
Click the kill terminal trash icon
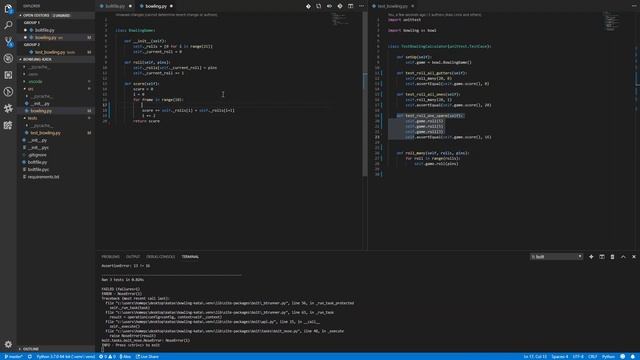[x=612, y=257]
